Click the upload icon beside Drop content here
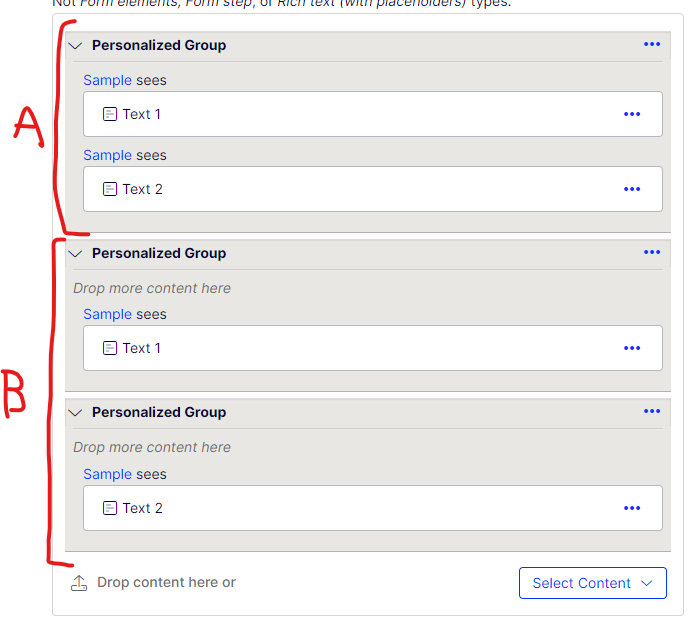This screenshot has height=621, width=699. 79,583
